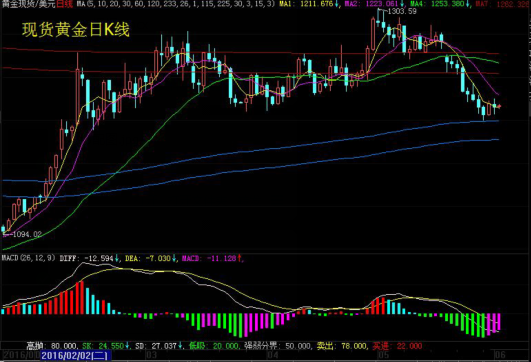Click the 买进 22.000 buy level label

coord(397,346)
